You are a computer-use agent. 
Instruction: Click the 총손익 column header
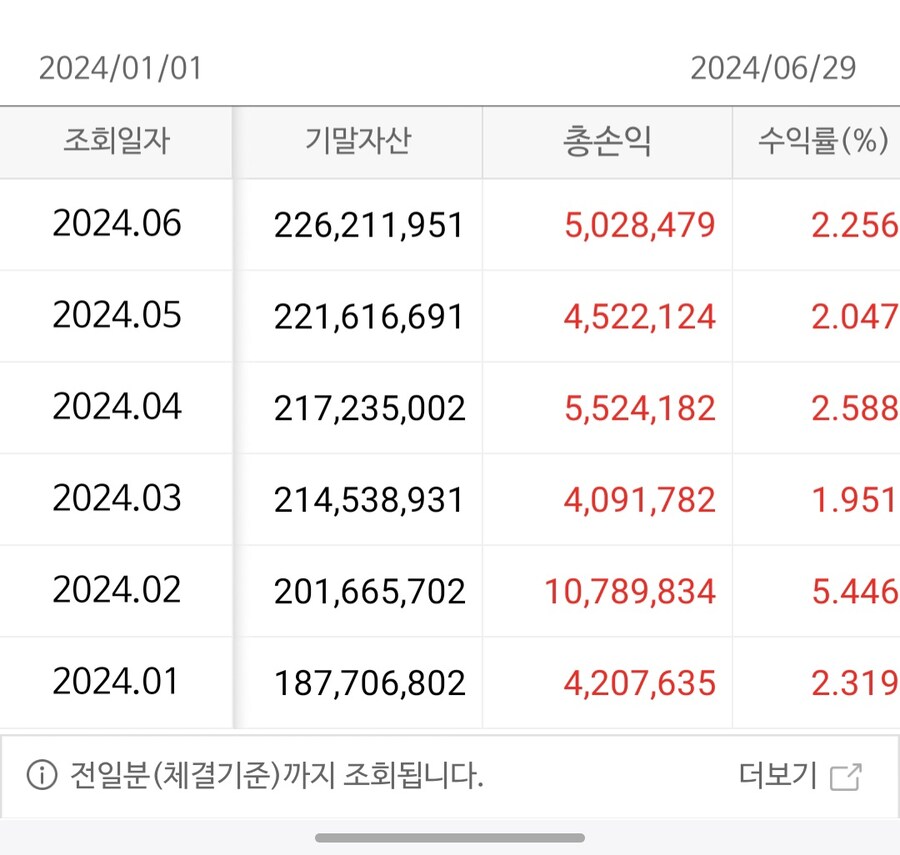pyautogui.click(x=607, y=142)
